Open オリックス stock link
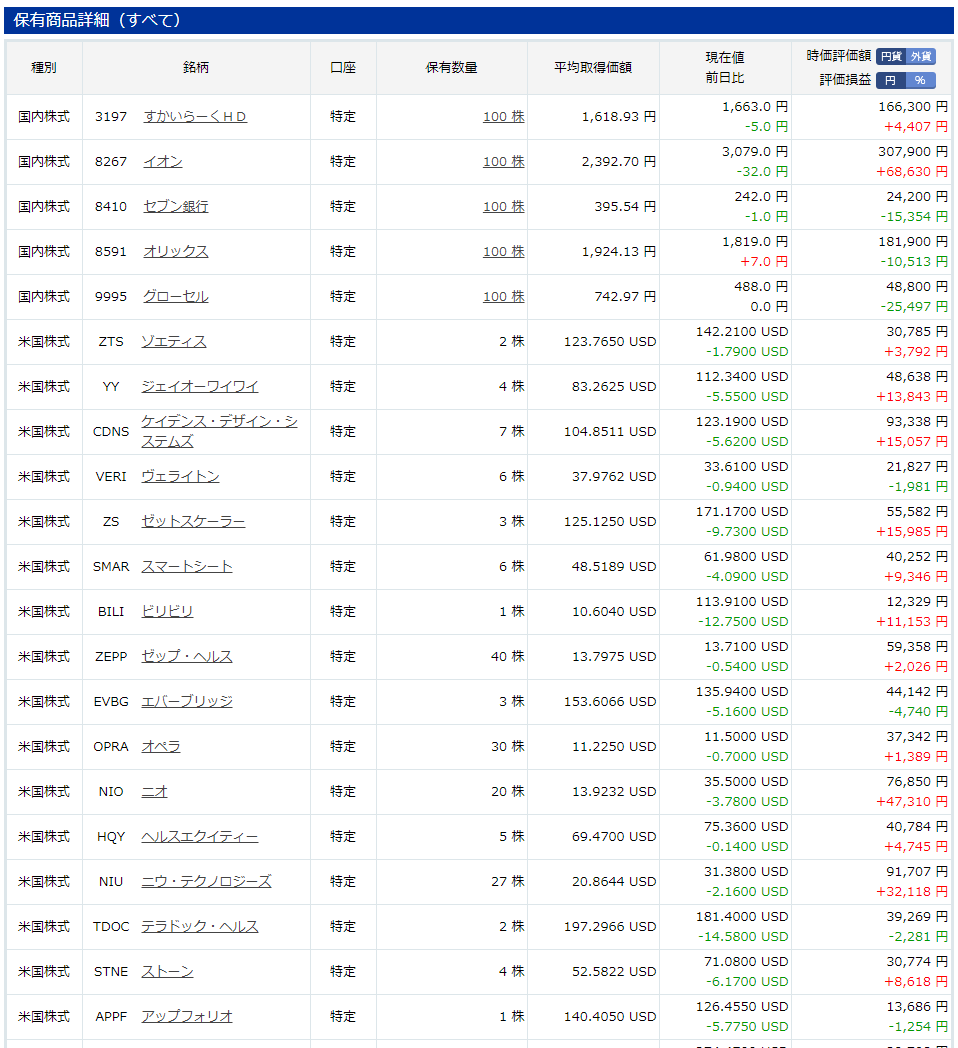Screen dimensions: 958x1048 [176, 251]
